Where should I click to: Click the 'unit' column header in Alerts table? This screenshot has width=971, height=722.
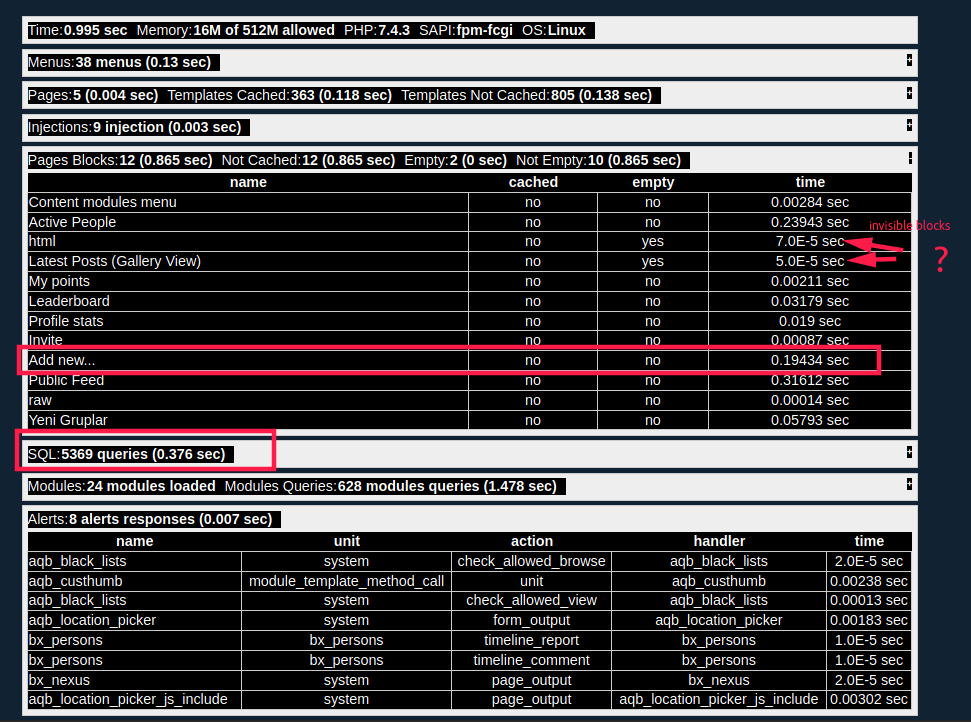click(346, 541)
